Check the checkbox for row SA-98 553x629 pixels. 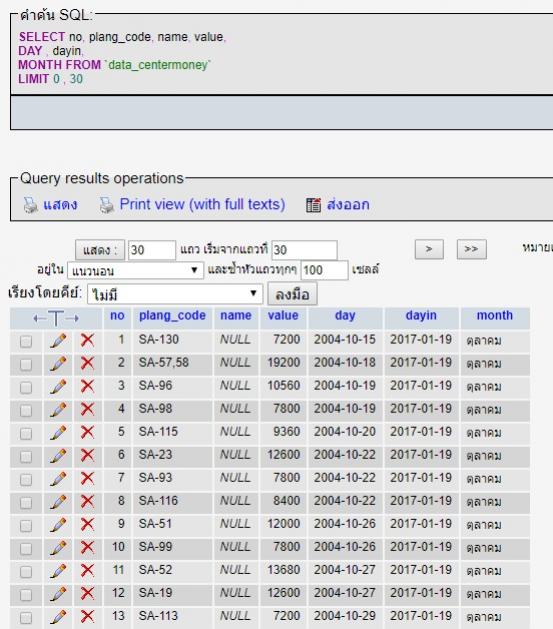coord(26,411)
